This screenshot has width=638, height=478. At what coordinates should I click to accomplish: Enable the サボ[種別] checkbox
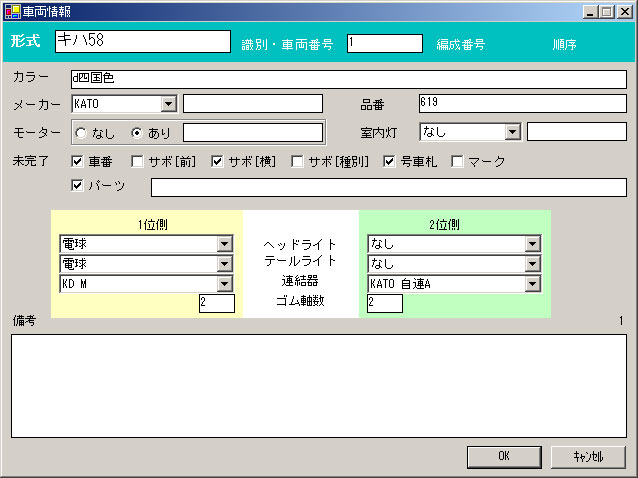pos(297,161)
